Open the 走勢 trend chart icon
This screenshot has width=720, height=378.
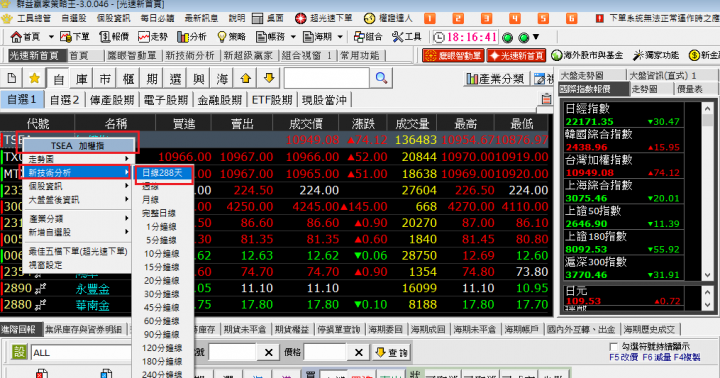click(x=153, y=37)
